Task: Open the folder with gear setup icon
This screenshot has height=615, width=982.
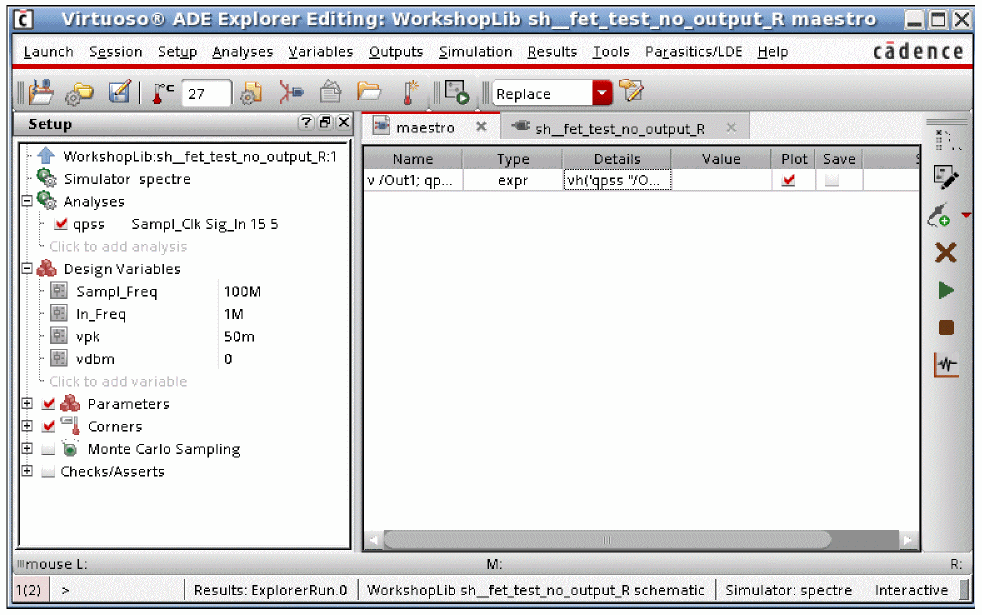Action: (x=80, y=93)
